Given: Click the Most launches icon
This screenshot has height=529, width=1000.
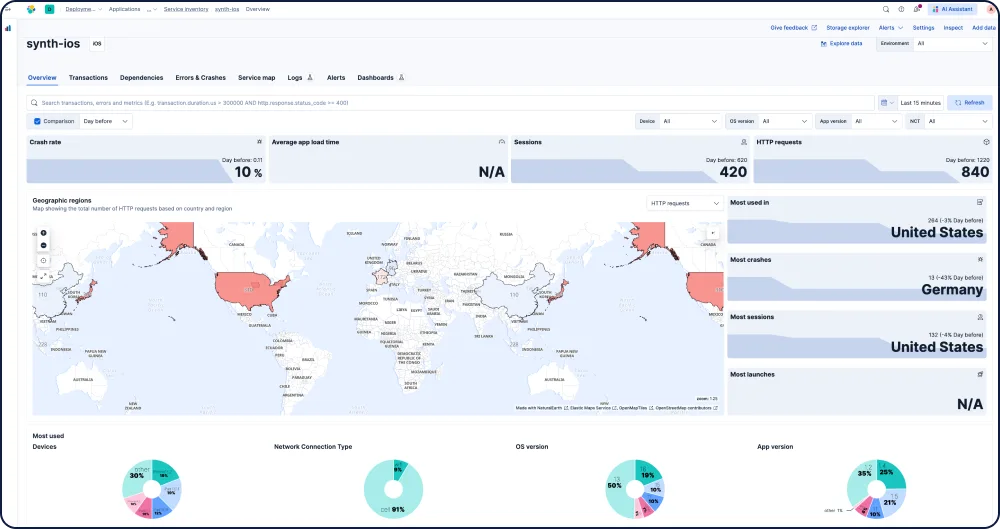Looking at the screenshot, I should tap(980, 375).
